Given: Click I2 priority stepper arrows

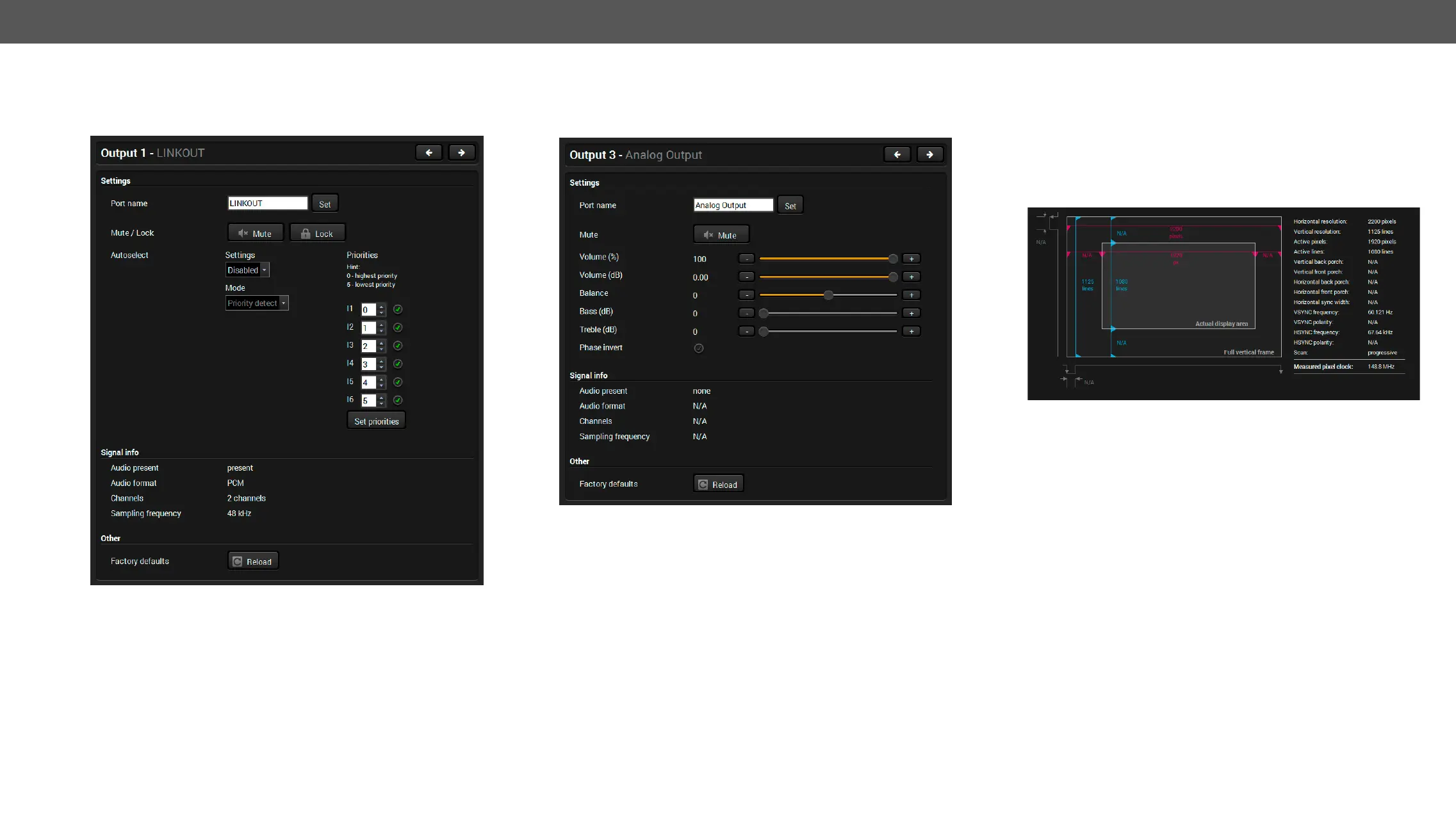Looking at the screenshot, I should (381, 328).
